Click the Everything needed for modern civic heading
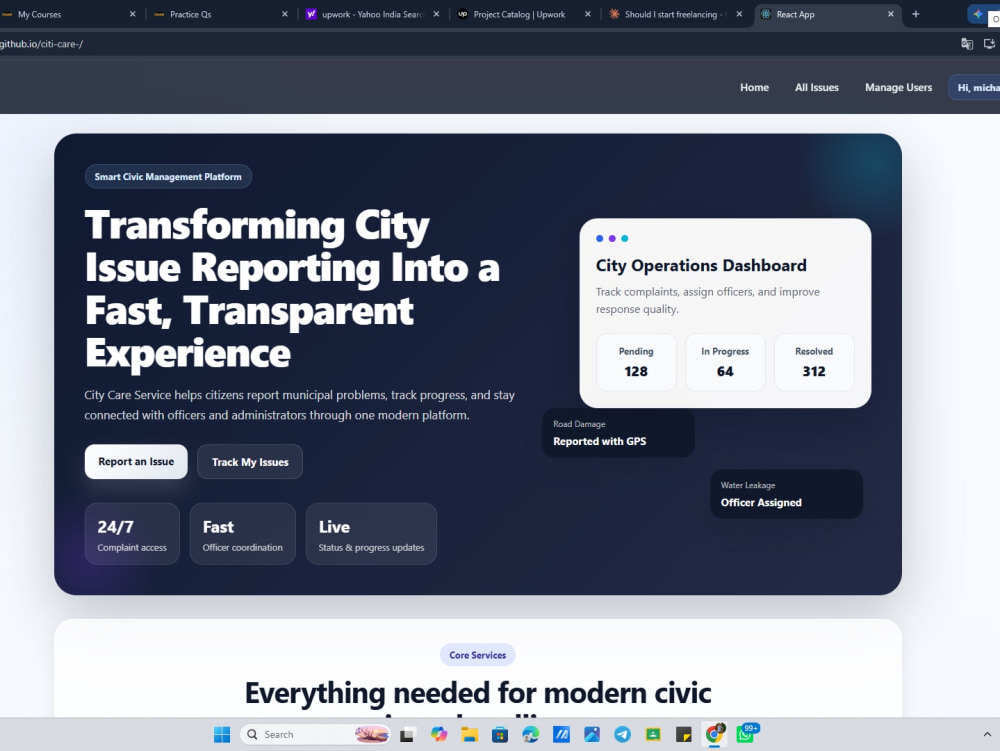 tap(478, 693)
